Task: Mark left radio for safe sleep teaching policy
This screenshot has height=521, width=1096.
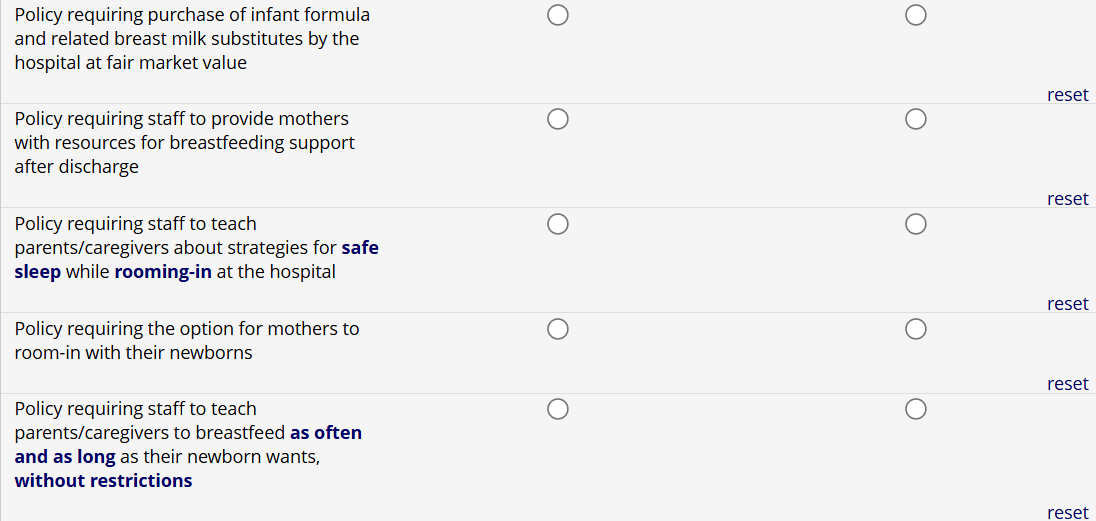Action: point(558,224)
